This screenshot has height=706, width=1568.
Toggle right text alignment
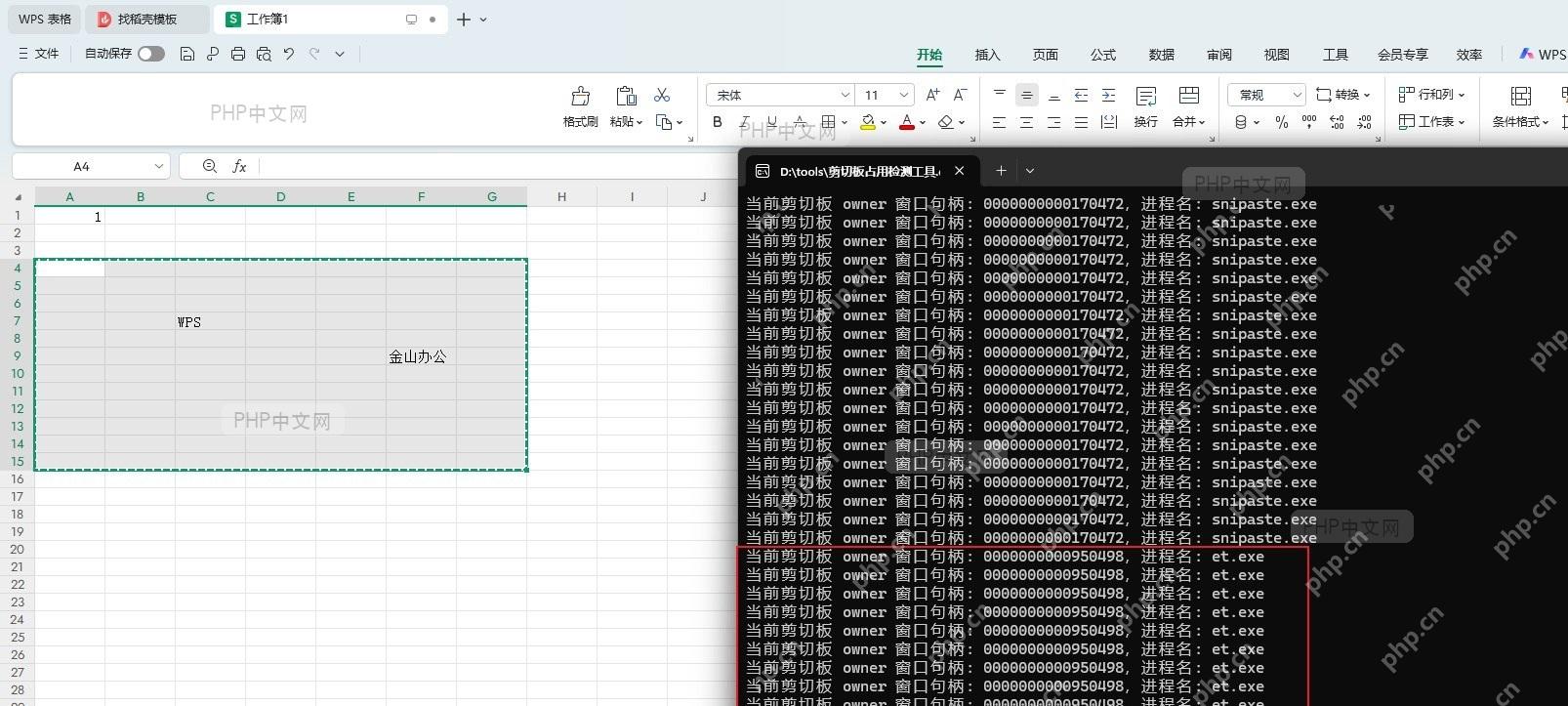[x=1053, y=122]
